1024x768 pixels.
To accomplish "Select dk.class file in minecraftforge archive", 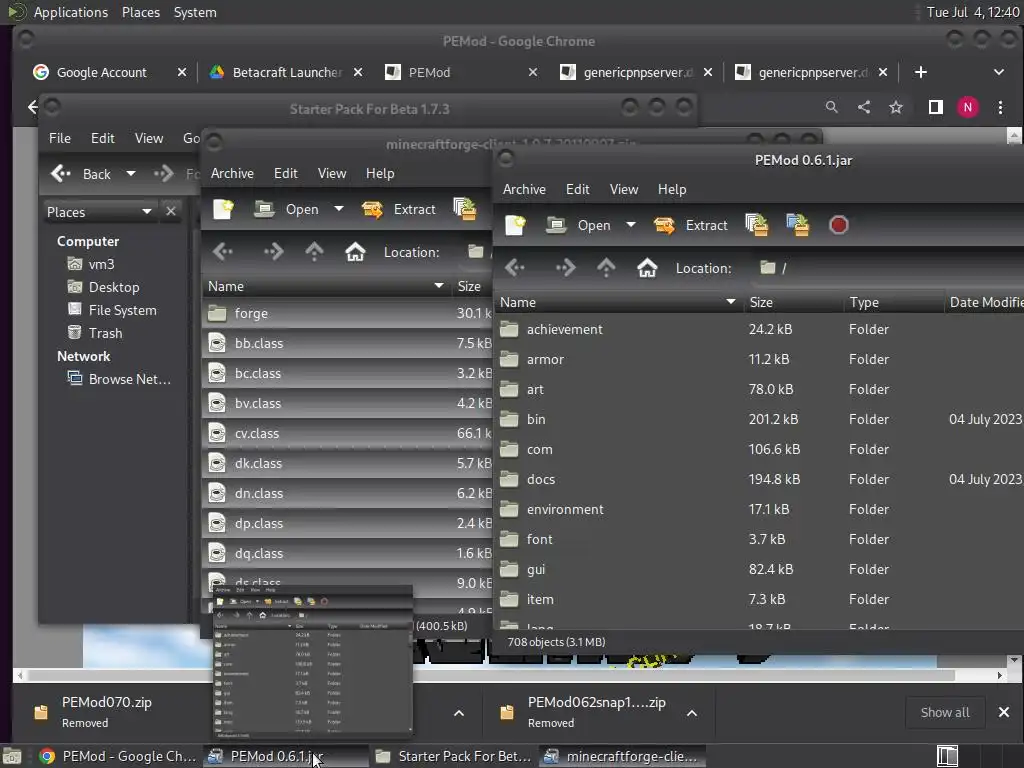I will (347, 464).
